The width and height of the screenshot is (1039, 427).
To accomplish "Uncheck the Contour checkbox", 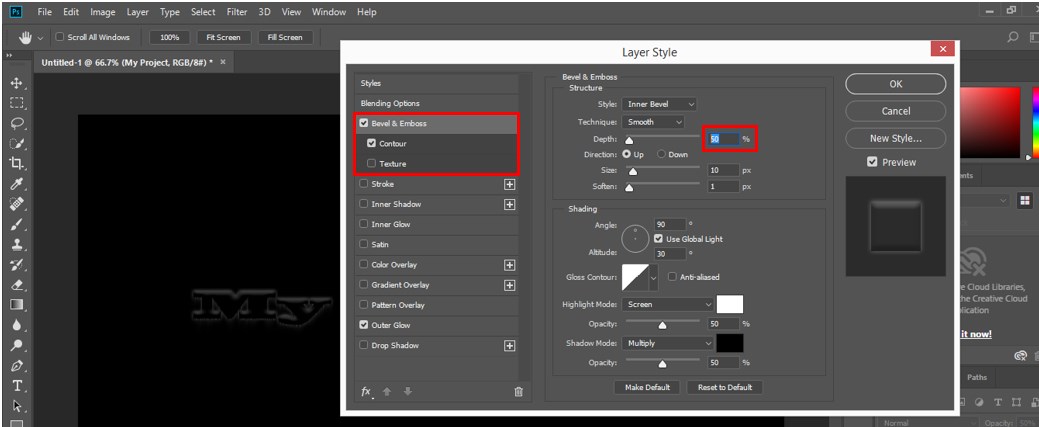I will (371, 143).
